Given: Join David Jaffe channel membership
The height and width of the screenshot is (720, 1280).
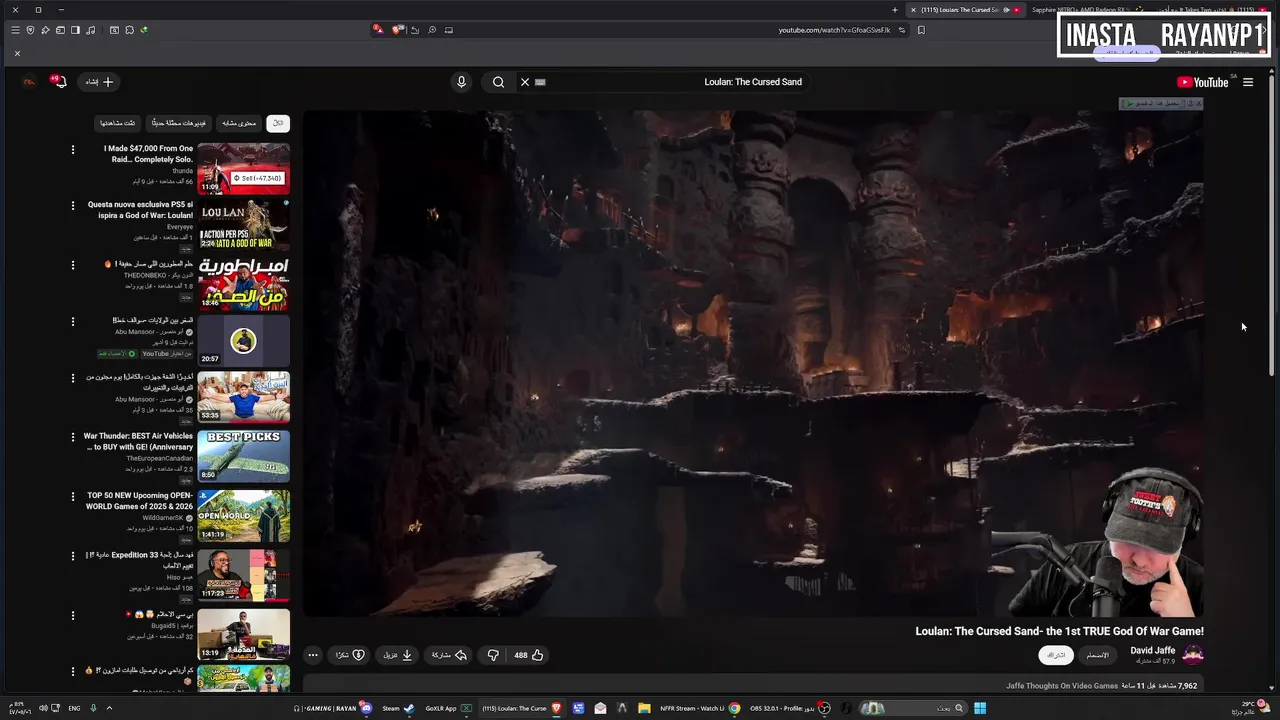Looking at the screenshot, I should point(1098,655).
